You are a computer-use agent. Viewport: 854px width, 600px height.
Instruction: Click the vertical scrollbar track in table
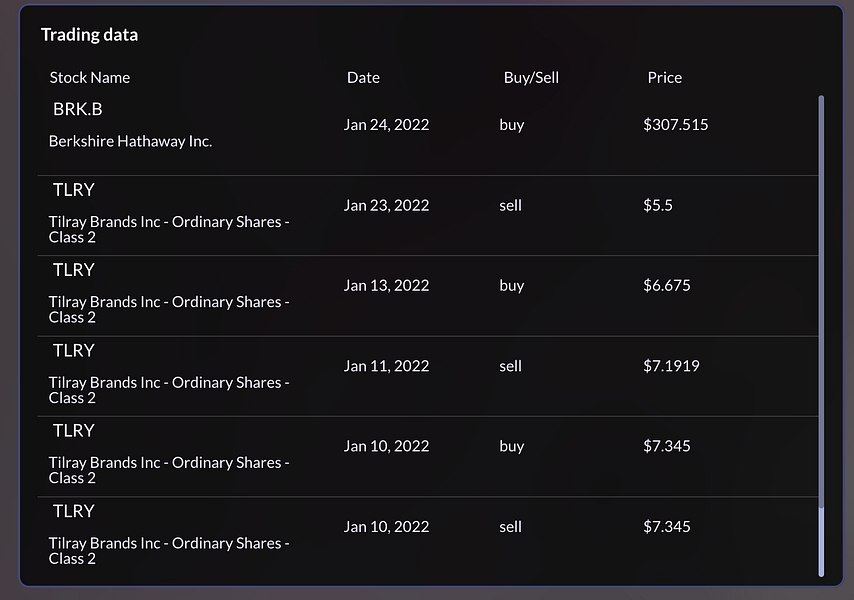coord(821,300)
